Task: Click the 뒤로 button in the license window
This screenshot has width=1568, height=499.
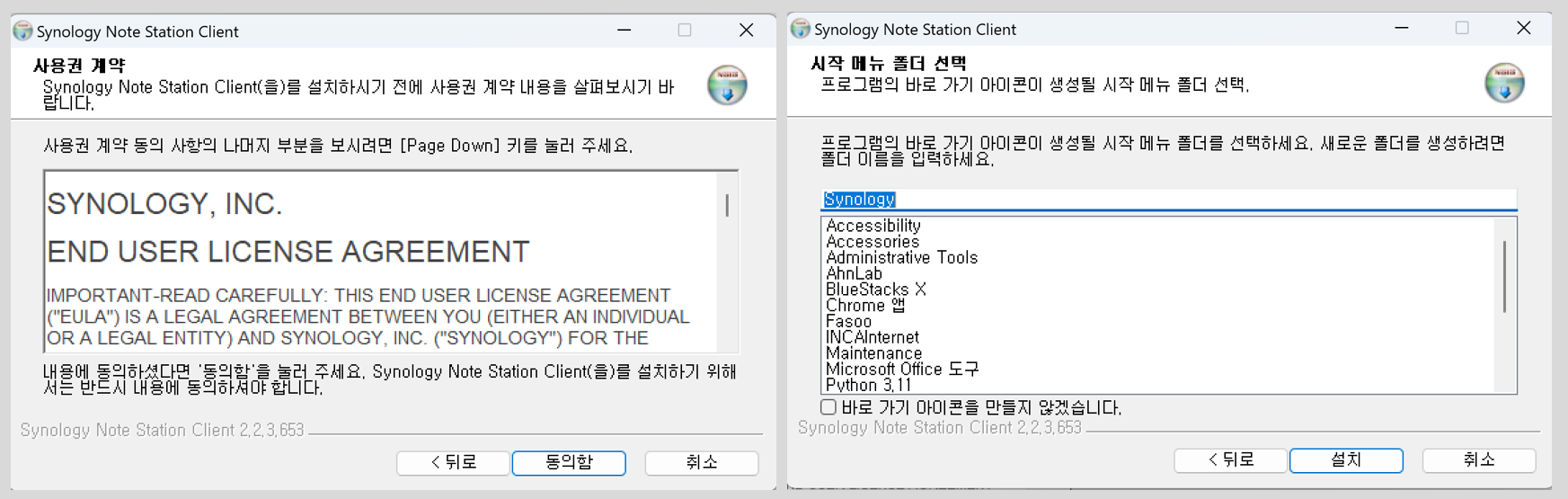Action: (453, 462)
